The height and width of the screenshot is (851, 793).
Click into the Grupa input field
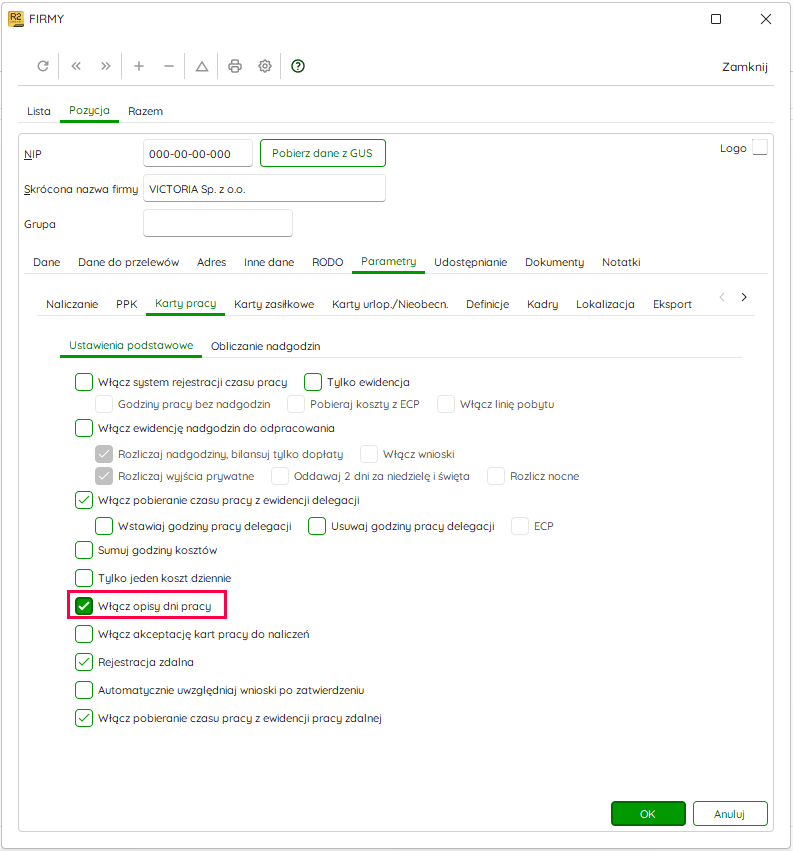tap(218, 223)
